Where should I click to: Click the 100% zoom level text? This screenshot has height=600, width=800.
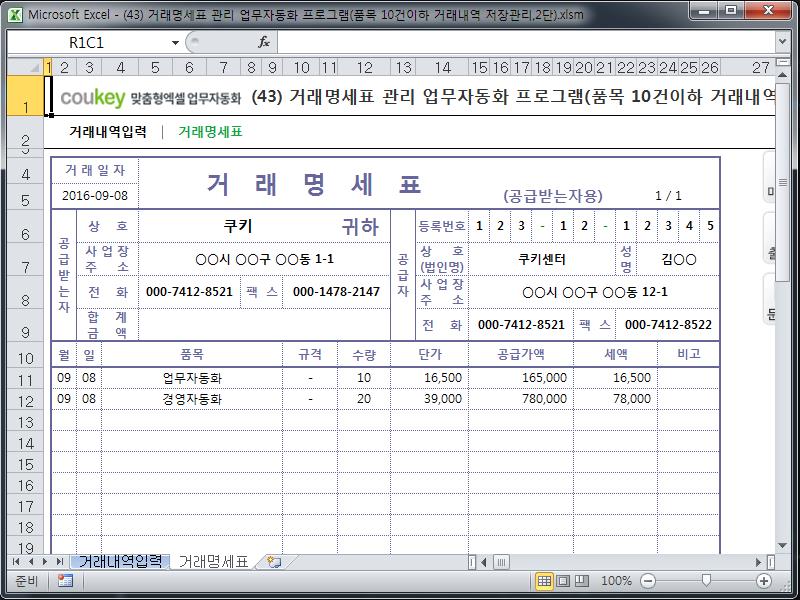pyautogui.click(x=616, y=581)
